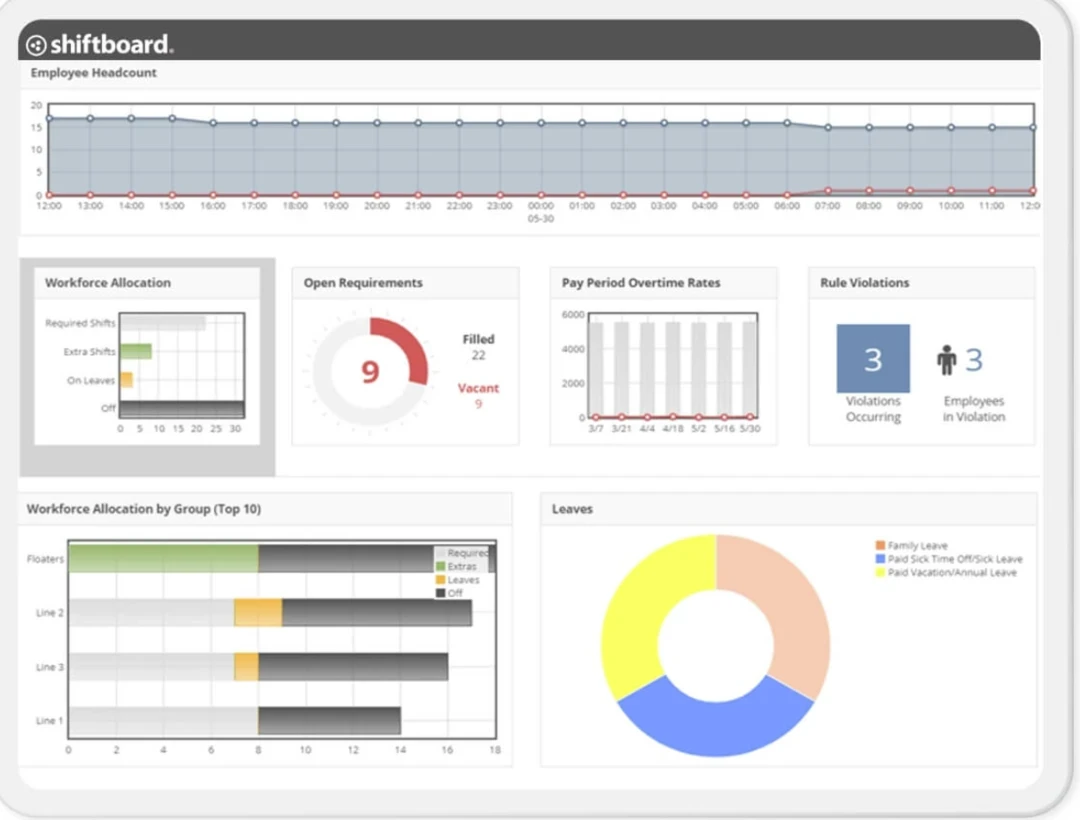
Task: Click the Shiftboard logo in the header
Action: click(99, 44)
